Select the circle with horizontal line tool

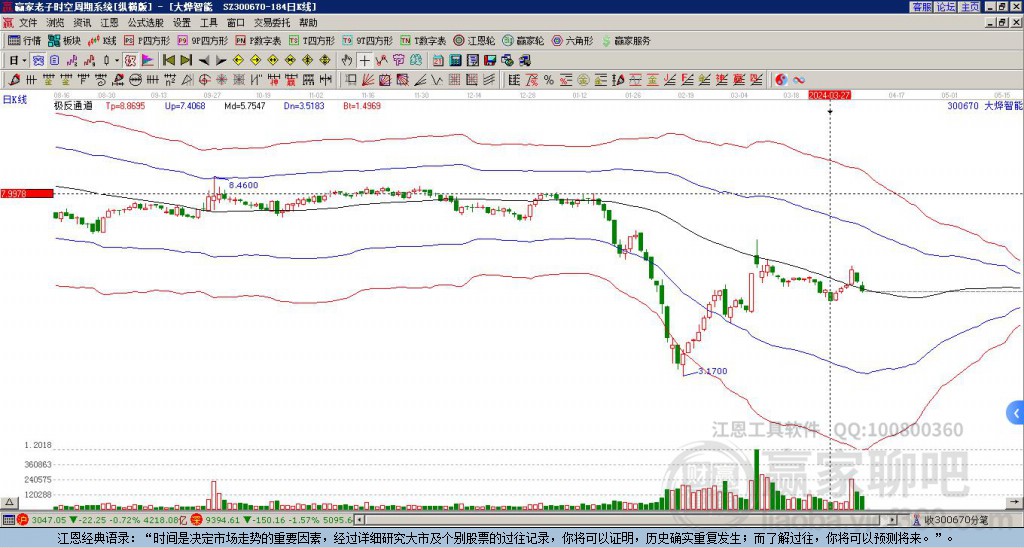135,80
